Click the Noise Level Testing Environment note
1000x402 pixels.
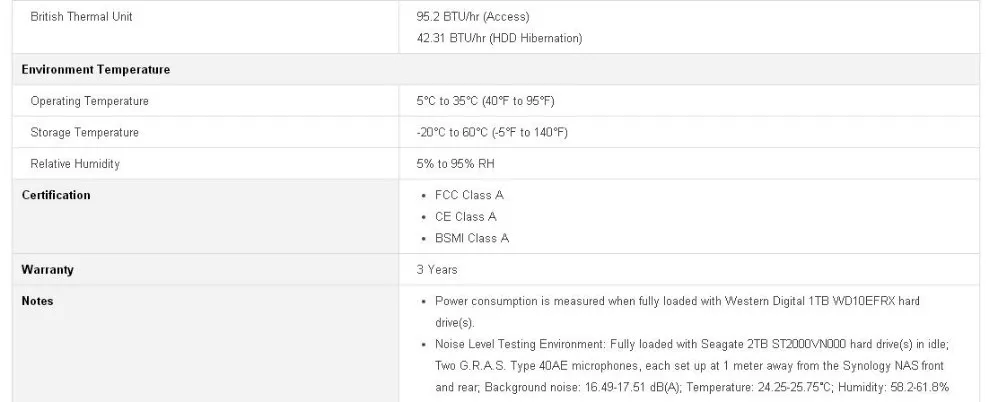pyautogui.click(x=693, y=366)
